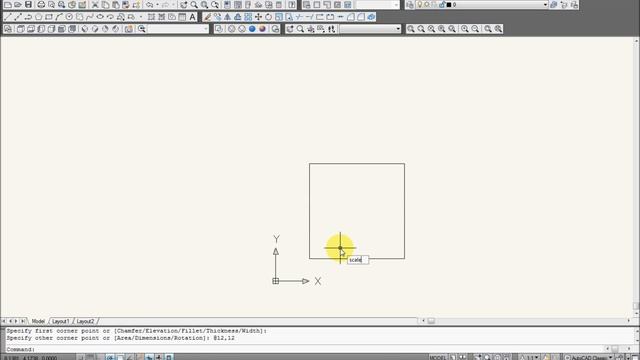This screenshot has width=640, height=360.
Task: Click the Explode tool icon
Action: 371,17
